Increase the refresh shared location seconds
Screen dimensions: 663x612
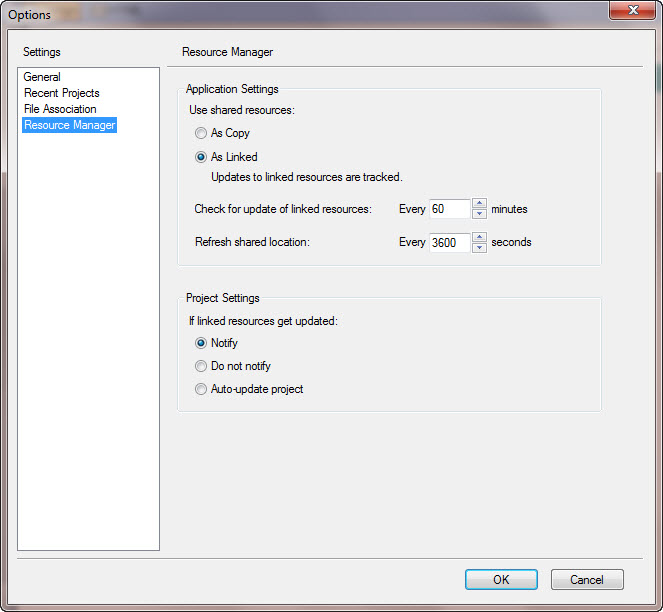479,237
